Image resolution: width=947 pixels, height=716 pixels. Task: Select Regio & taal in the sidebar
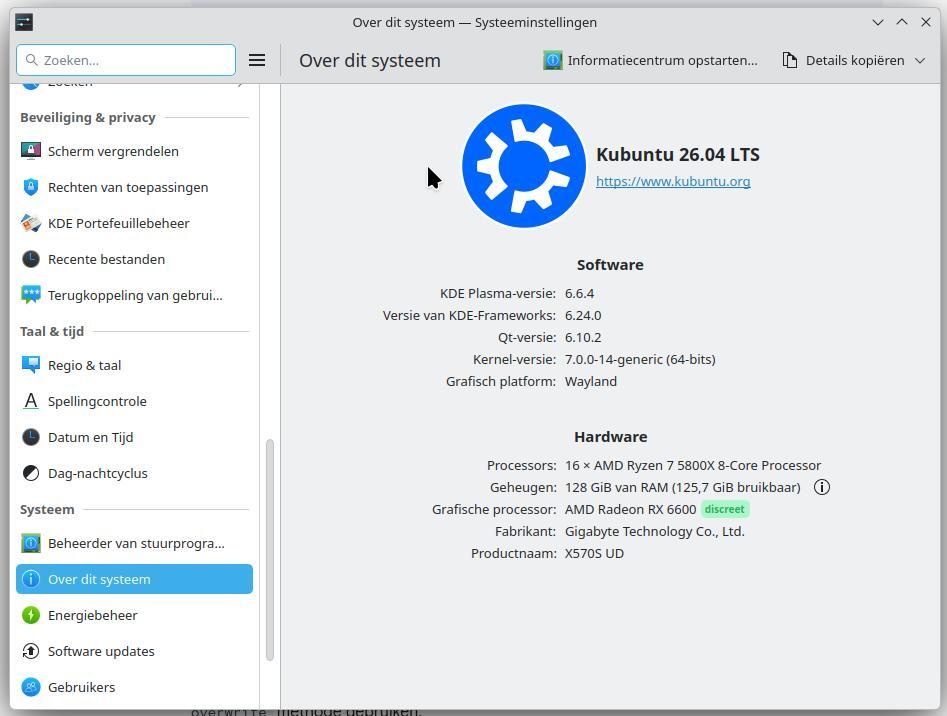[x=134, y=365]
